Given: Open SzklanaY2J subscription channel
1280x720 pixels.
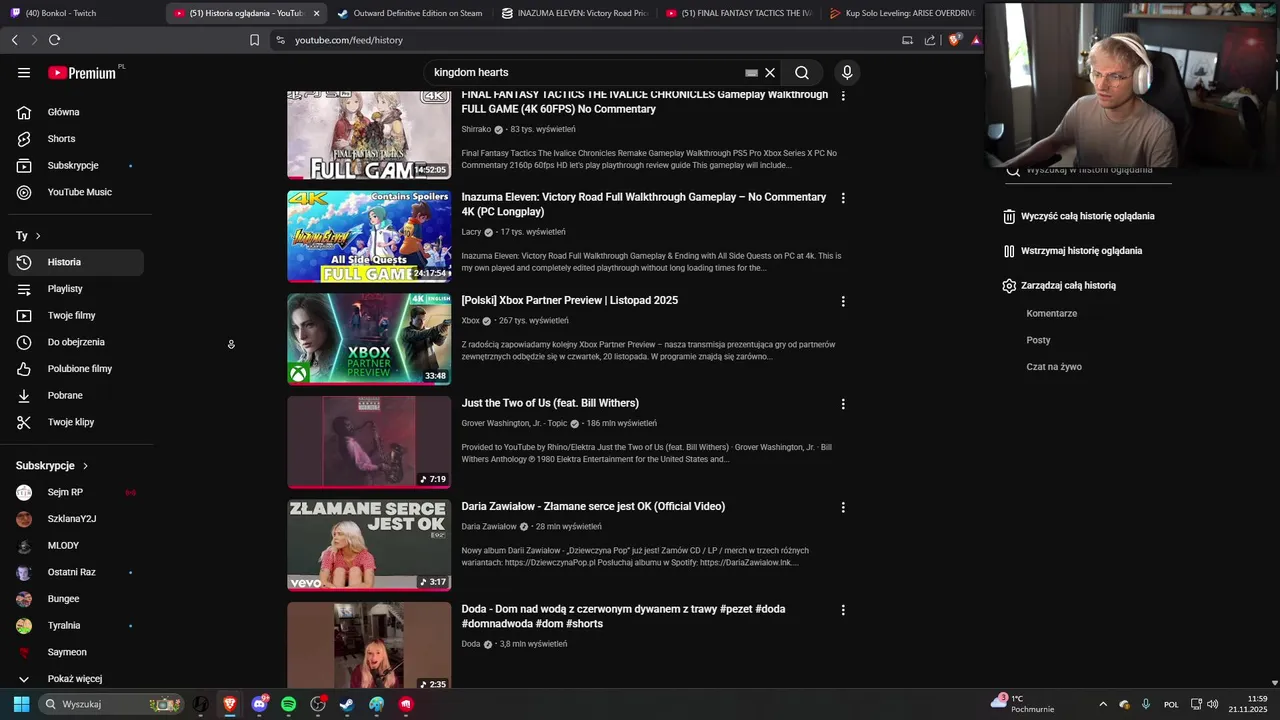Looking at the screenshot, I should (x=76, y=519).
